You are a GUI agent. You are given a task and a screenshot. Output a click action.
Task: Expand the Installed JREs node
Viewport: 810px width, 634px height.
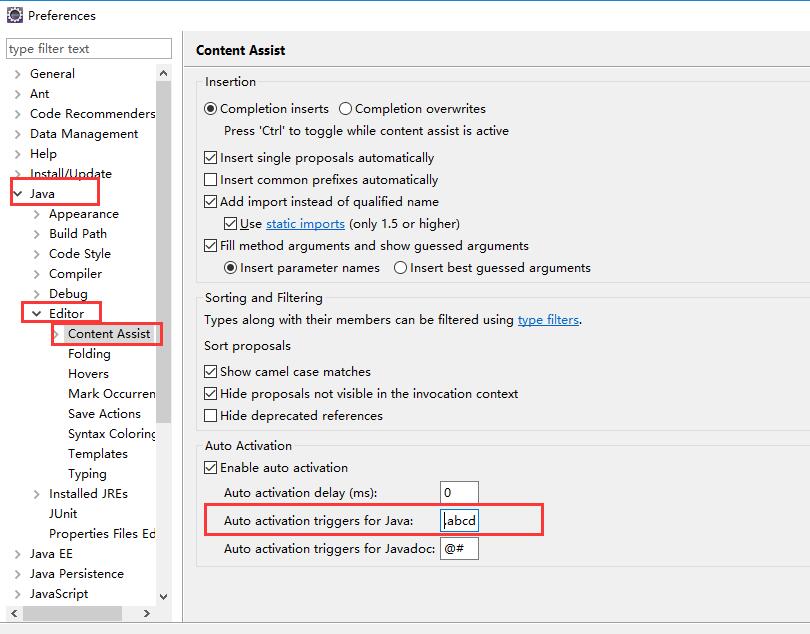point(37,494)
